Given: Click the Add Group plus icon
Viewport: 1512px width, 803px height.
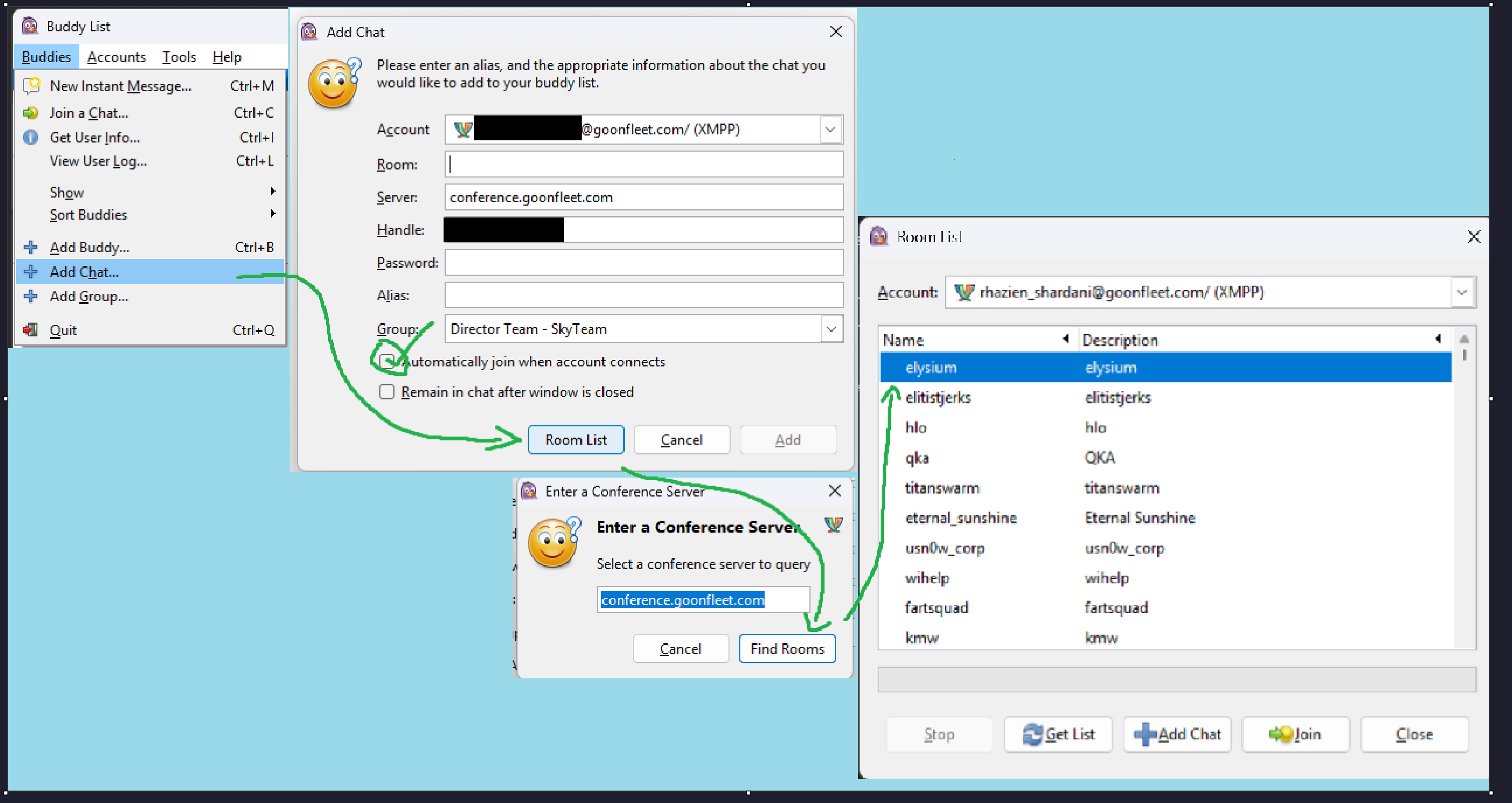Looking at the screenshot, I should tap(31, 296).
